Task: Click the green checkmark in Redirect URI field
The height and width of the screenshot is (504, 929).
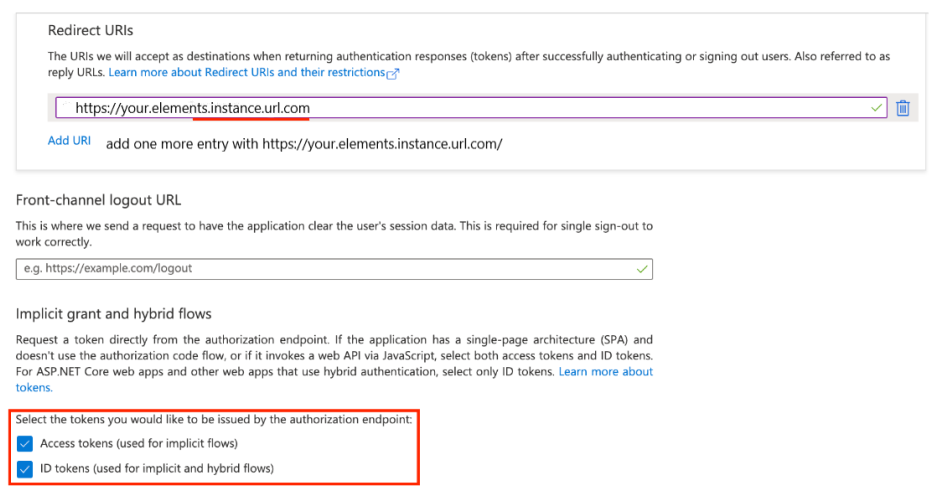Action: [877, 107]
